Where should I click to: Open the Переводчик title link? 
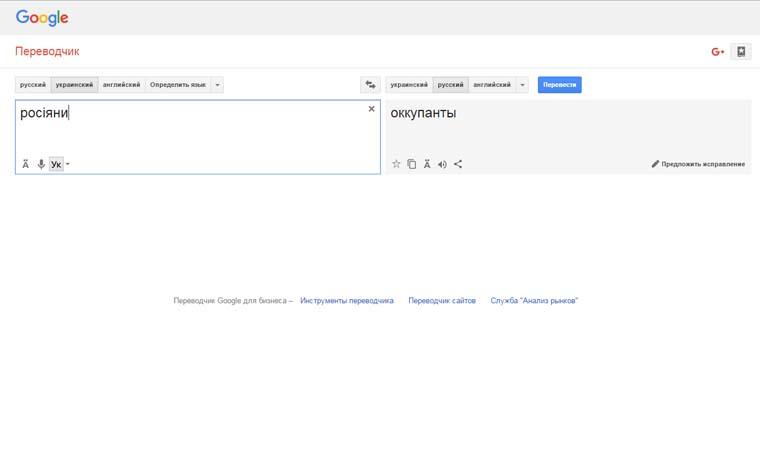47,51
